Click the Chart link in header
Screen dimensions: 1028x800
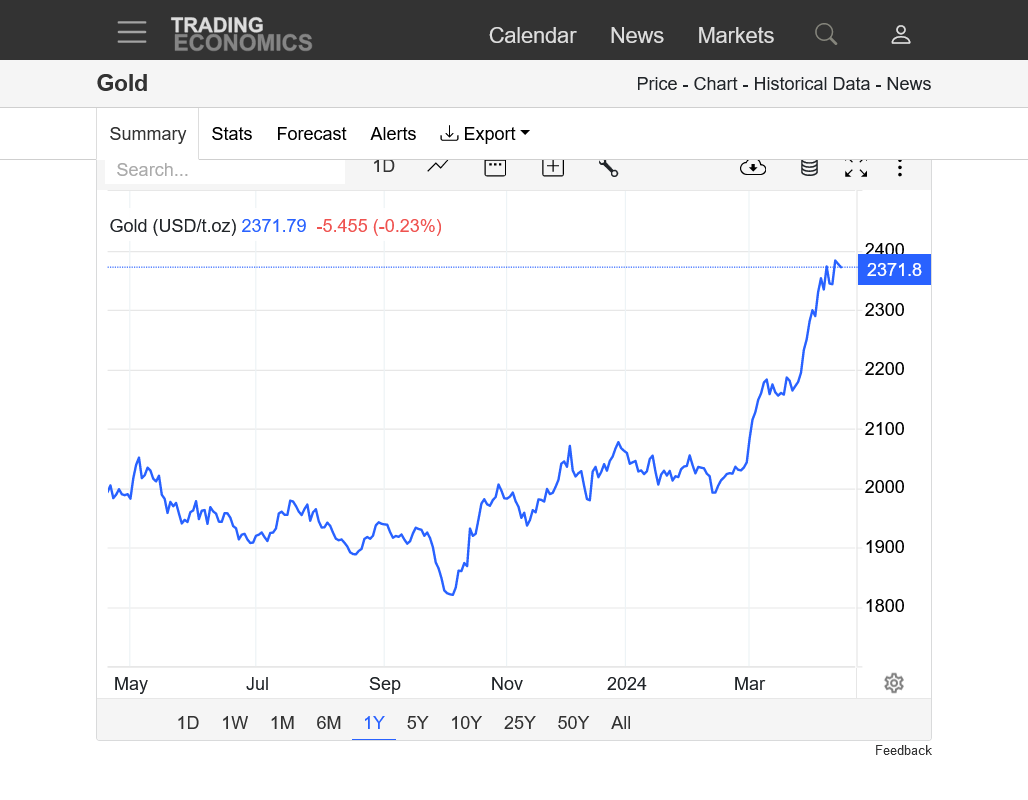pos(715,84)
